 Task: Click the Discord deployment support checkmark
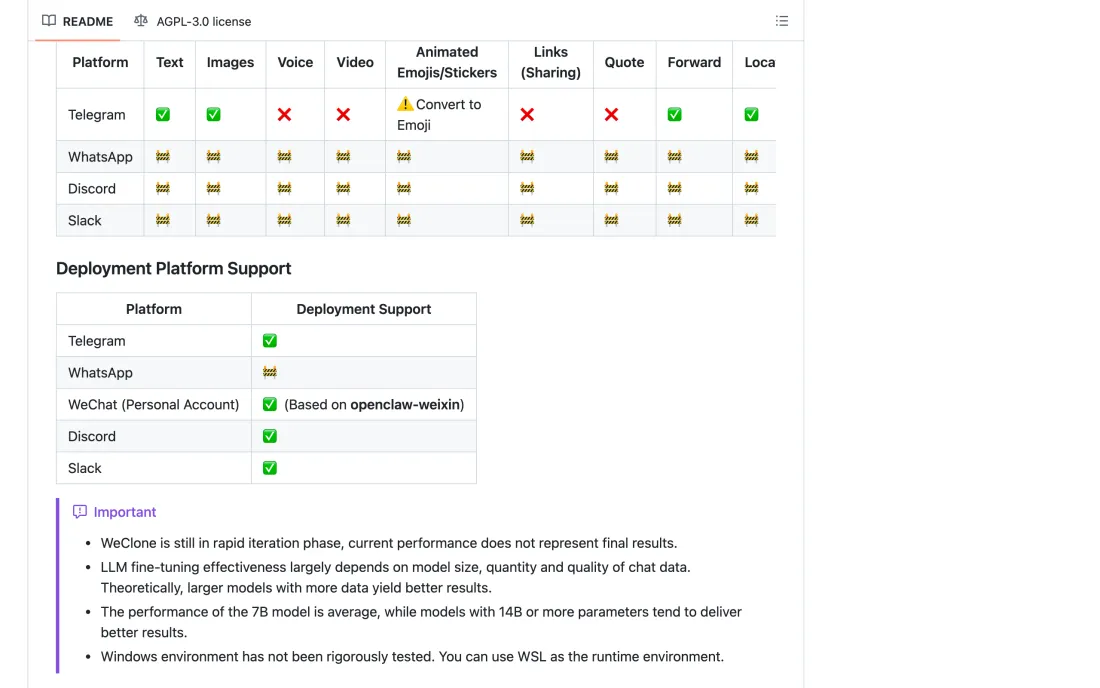click(x=269, y=436)
